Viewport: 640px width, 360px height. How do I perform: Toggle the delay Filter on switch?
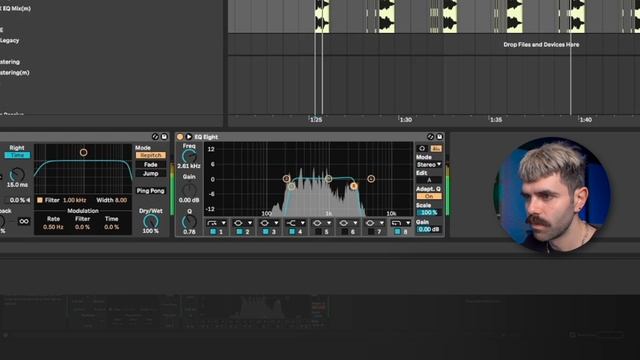(40, 200)
